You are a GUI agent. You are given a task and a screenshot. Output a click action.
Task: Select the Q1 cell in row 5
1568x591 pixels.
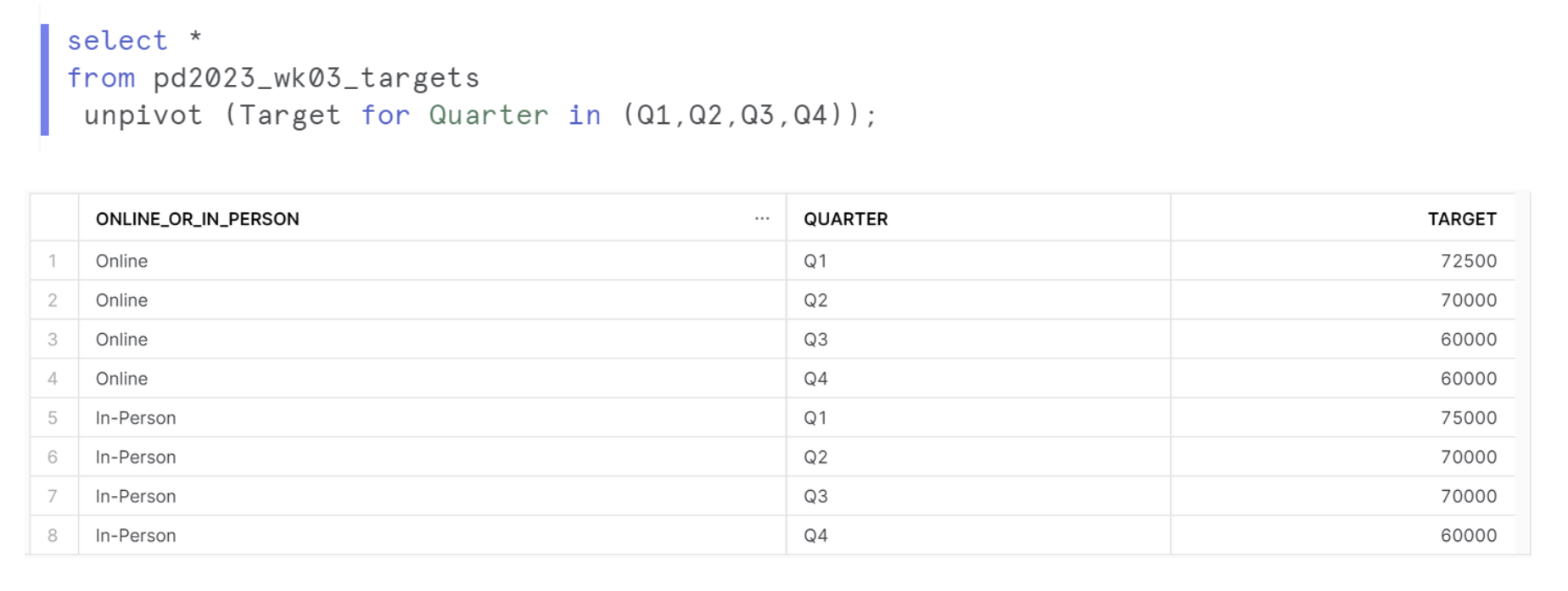pyautogui.click(x=815, y=418)
